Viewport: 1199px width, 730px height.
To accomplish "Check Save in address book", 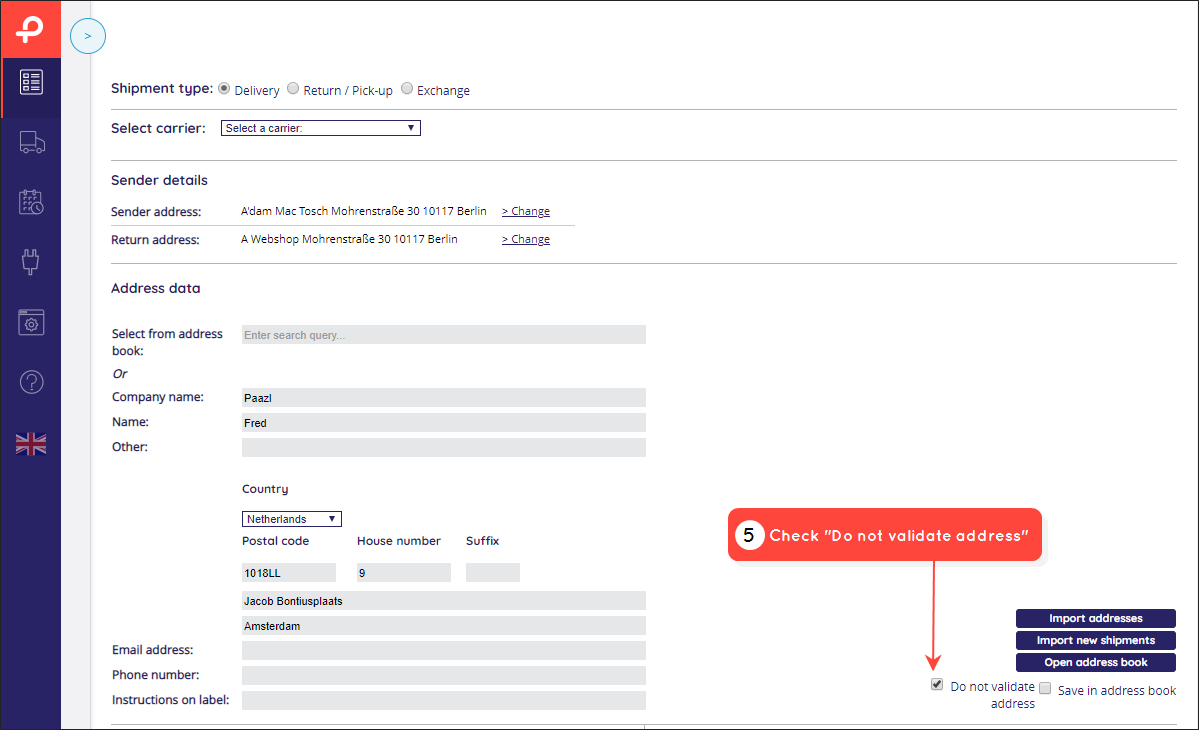I will tap(1045, 688).
